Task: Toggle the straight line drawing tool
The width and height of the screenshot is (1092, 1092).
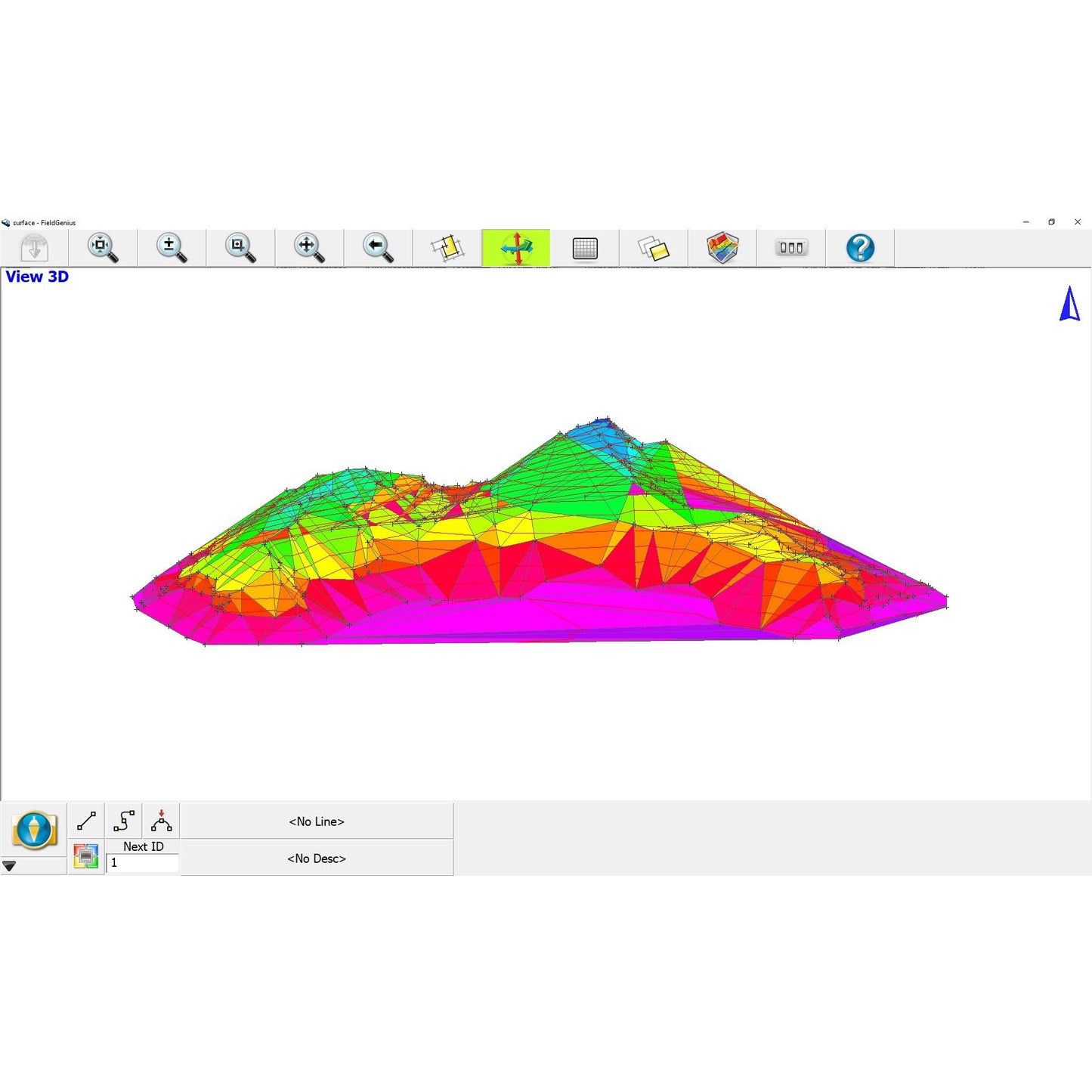Action: pos(86,821)
